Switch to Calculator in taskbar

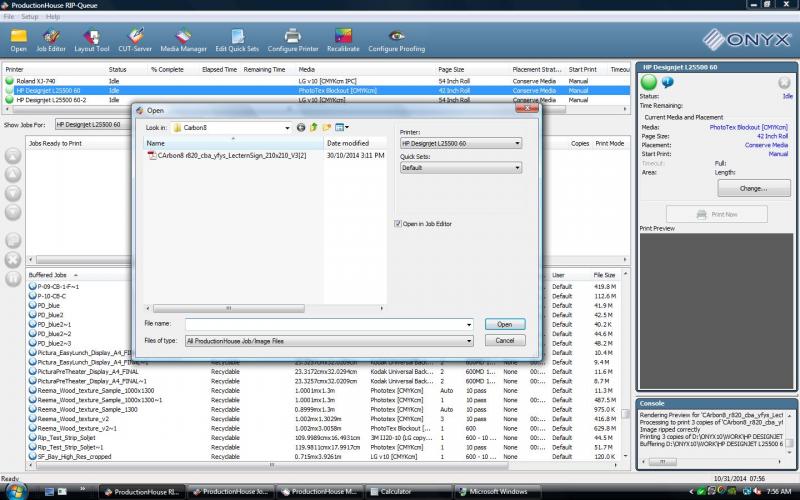(x=408, y=491)
